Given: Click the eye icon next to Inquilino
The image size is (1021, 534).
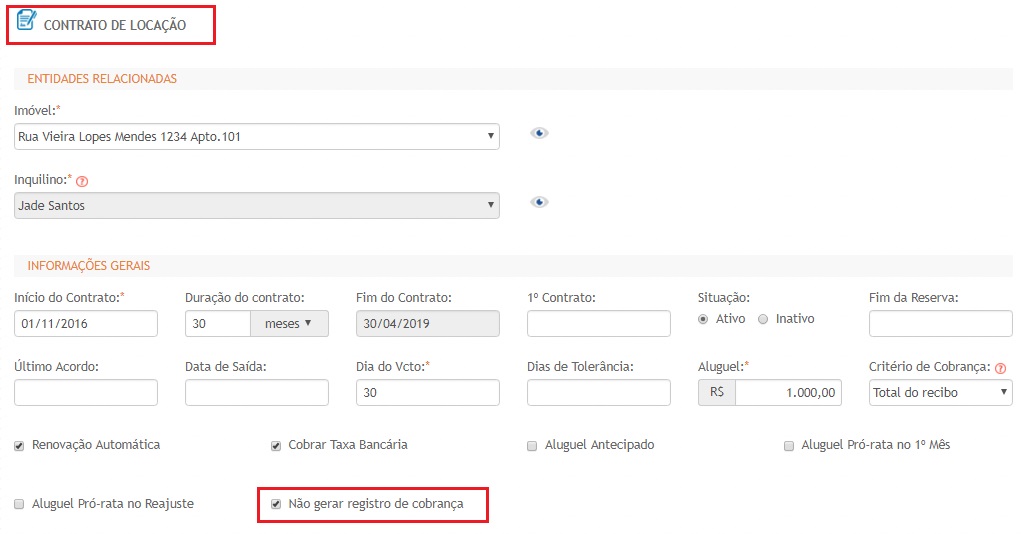Looking at the screenshot, I should 539,202.
